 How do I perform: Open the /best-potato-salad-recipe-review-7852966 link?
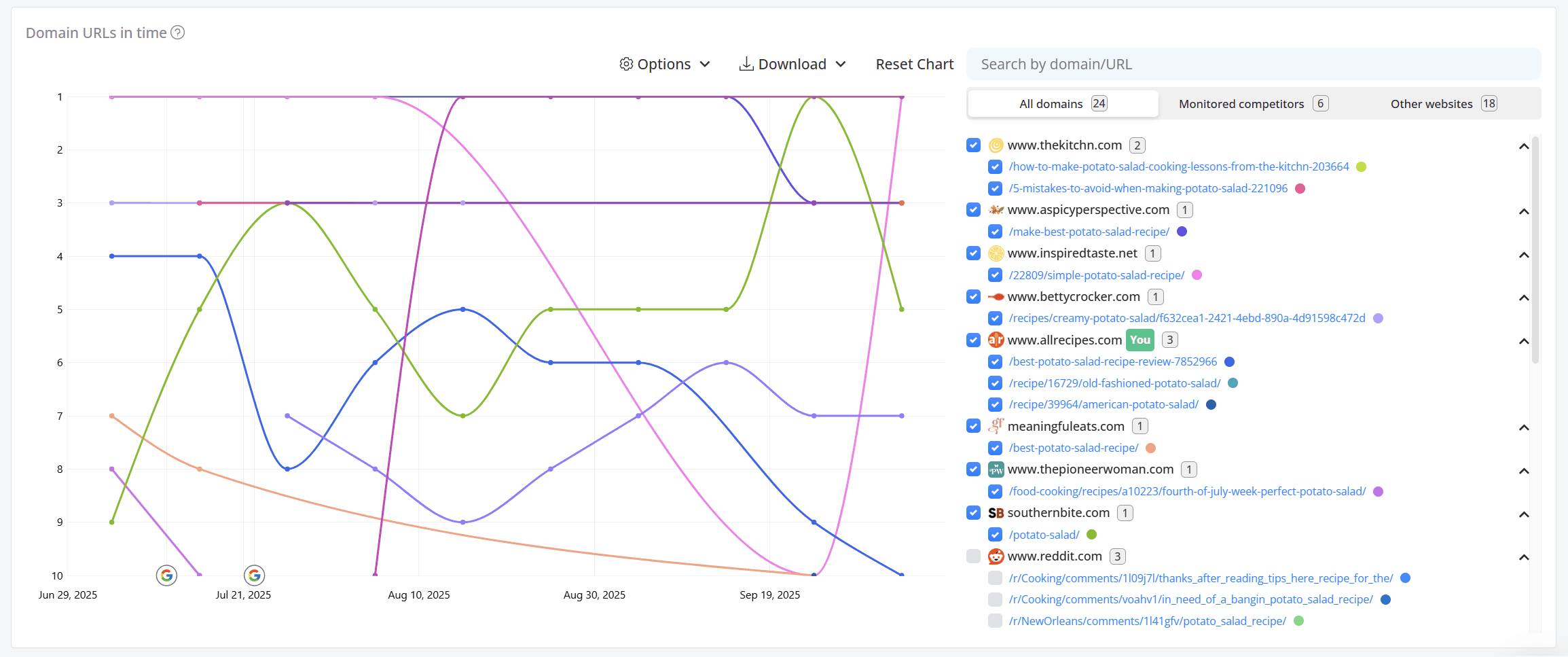click(1113, 361)
